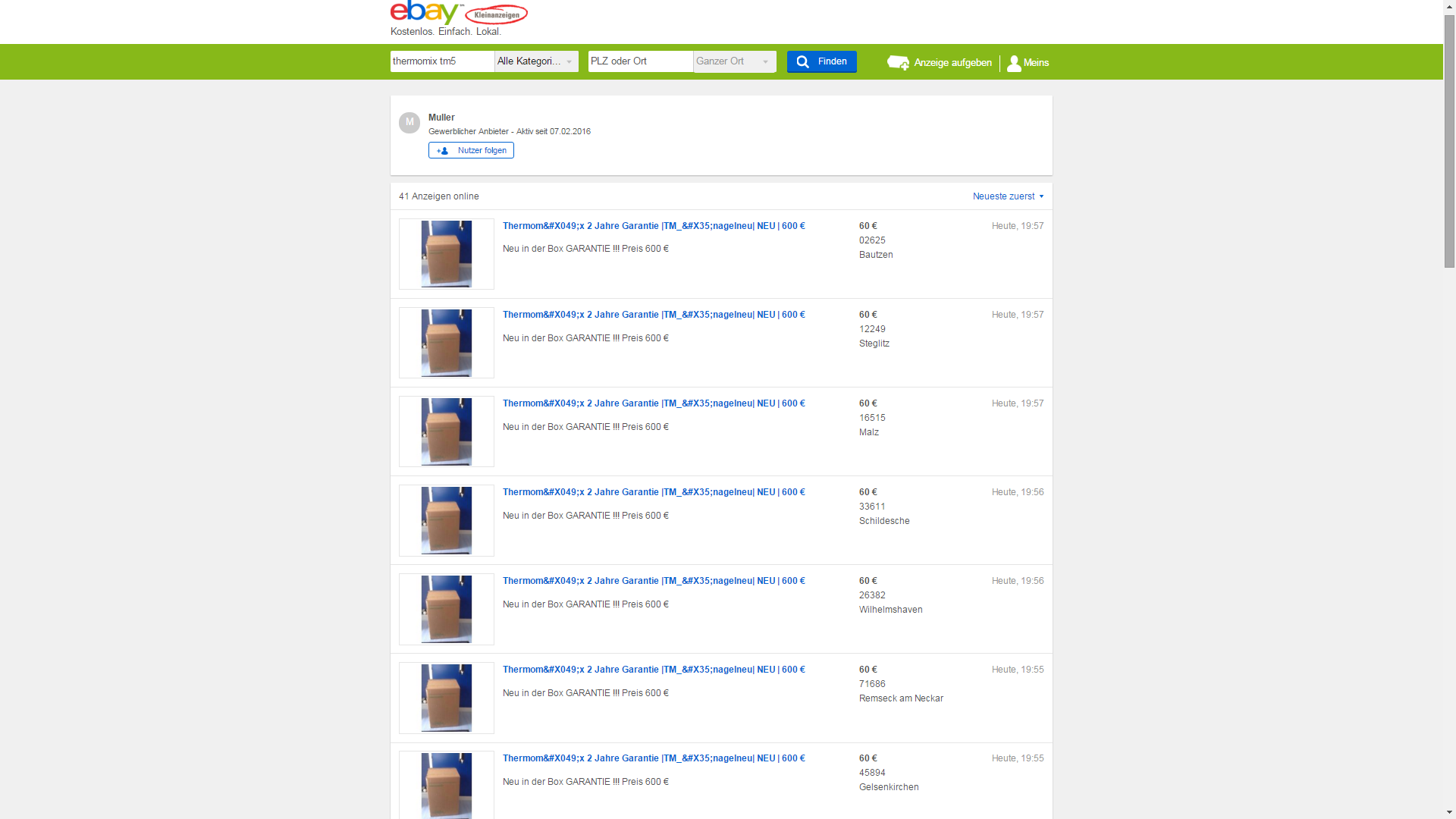
Task: Click the Remseck am Neckar listing thumbnail
Action: click(447, 698)
